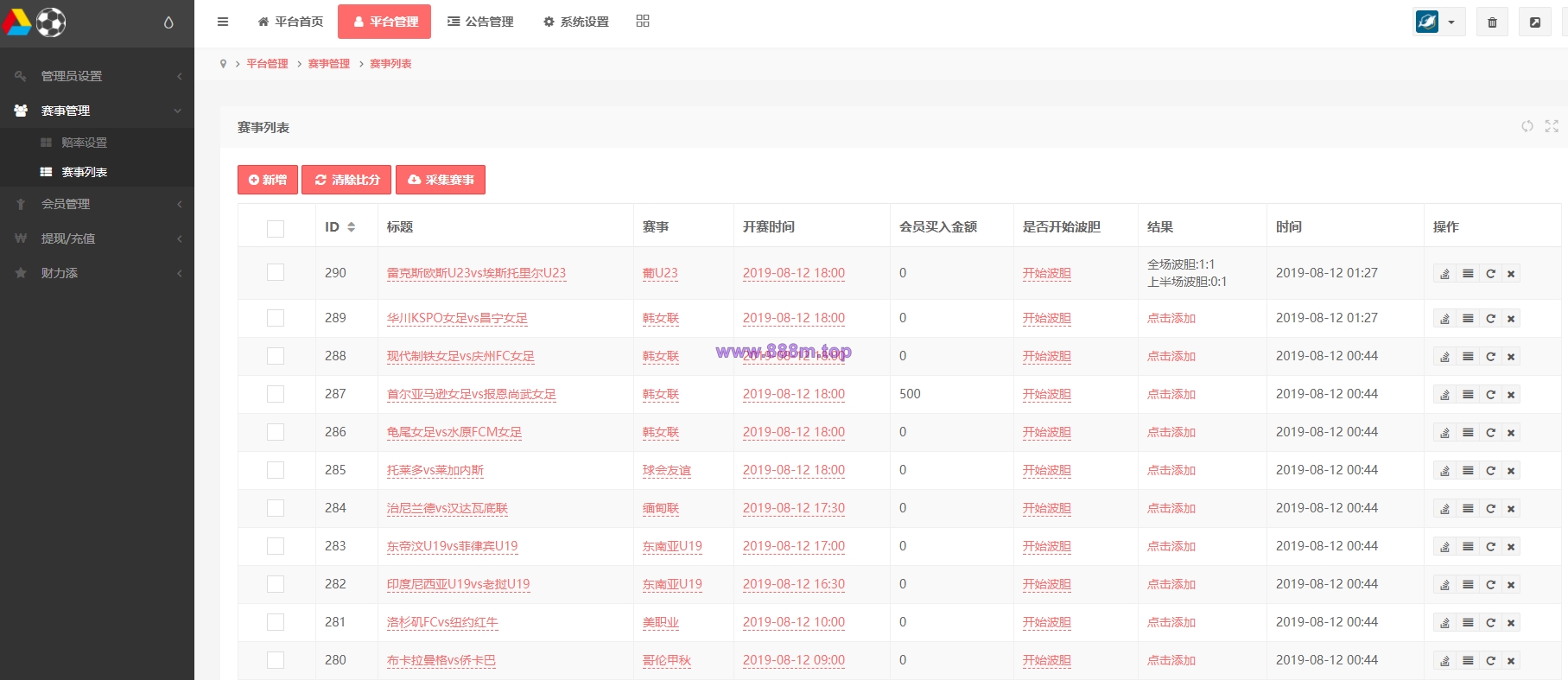Screen dimensions: 1568x680
Task: Toggle the select-all checkbox in the table header
Action: pos(276,229)
